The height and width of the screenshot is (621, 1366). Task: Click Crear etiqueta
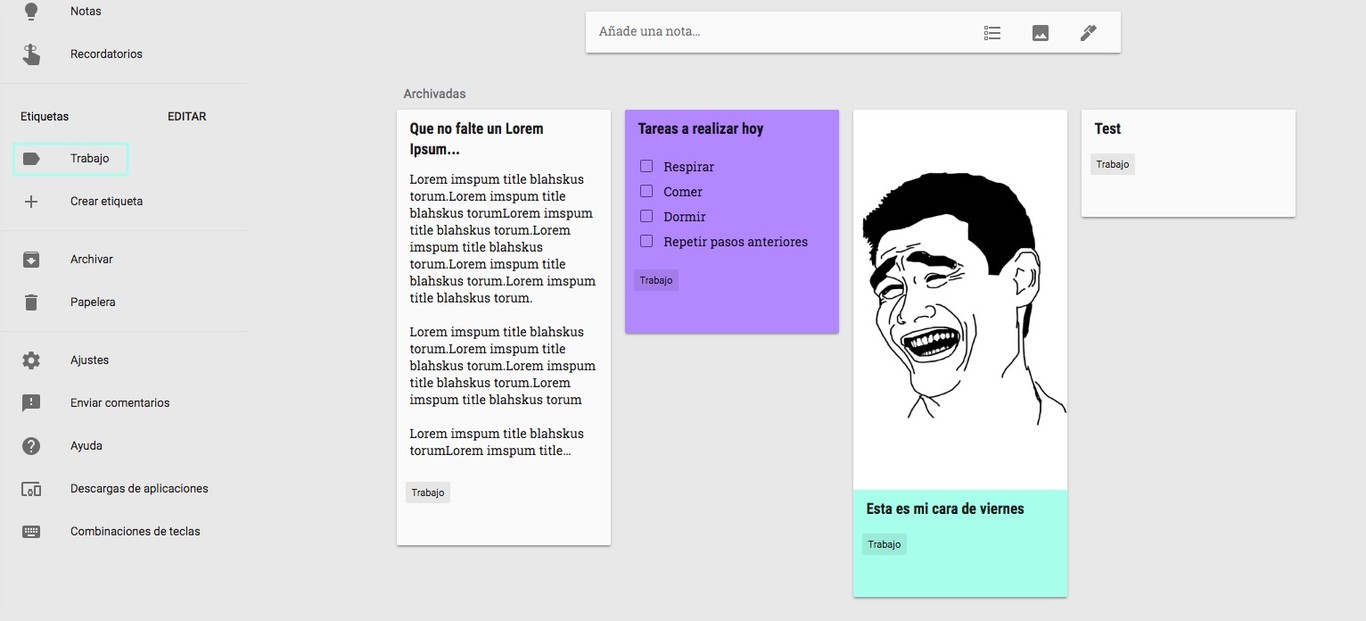106,201
